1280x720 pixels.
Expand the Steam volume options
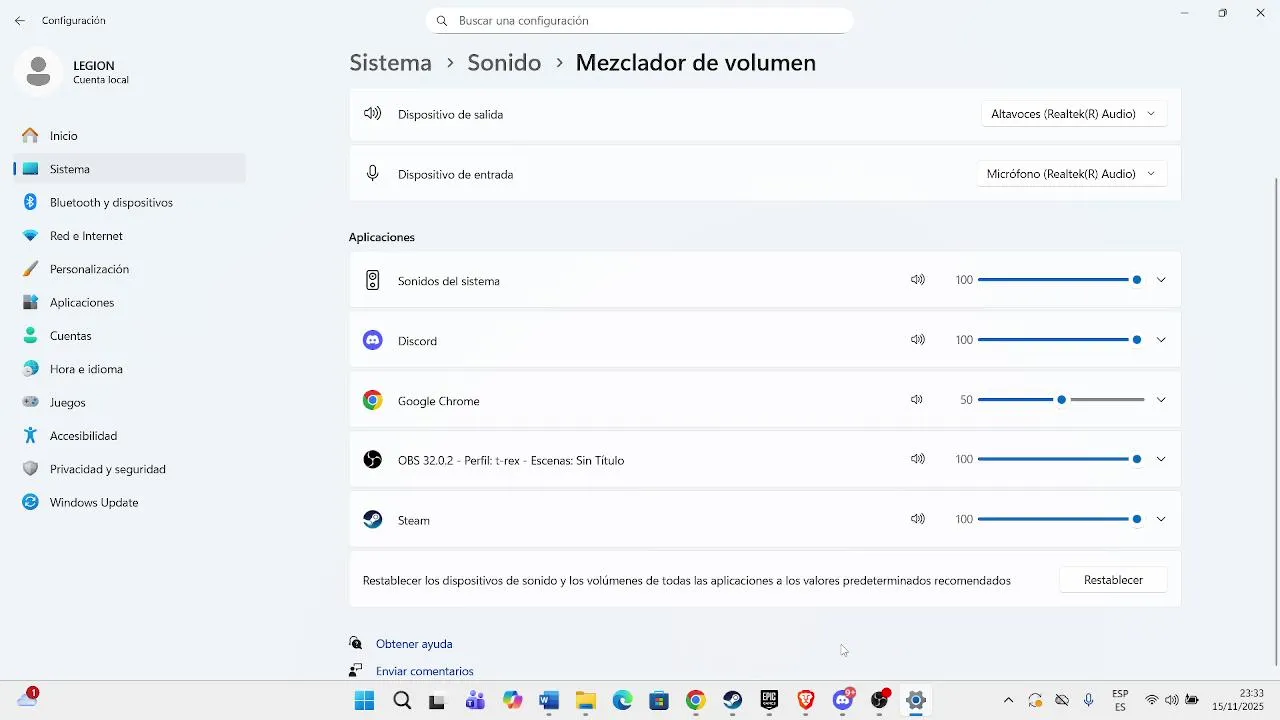click(1161, 519)
